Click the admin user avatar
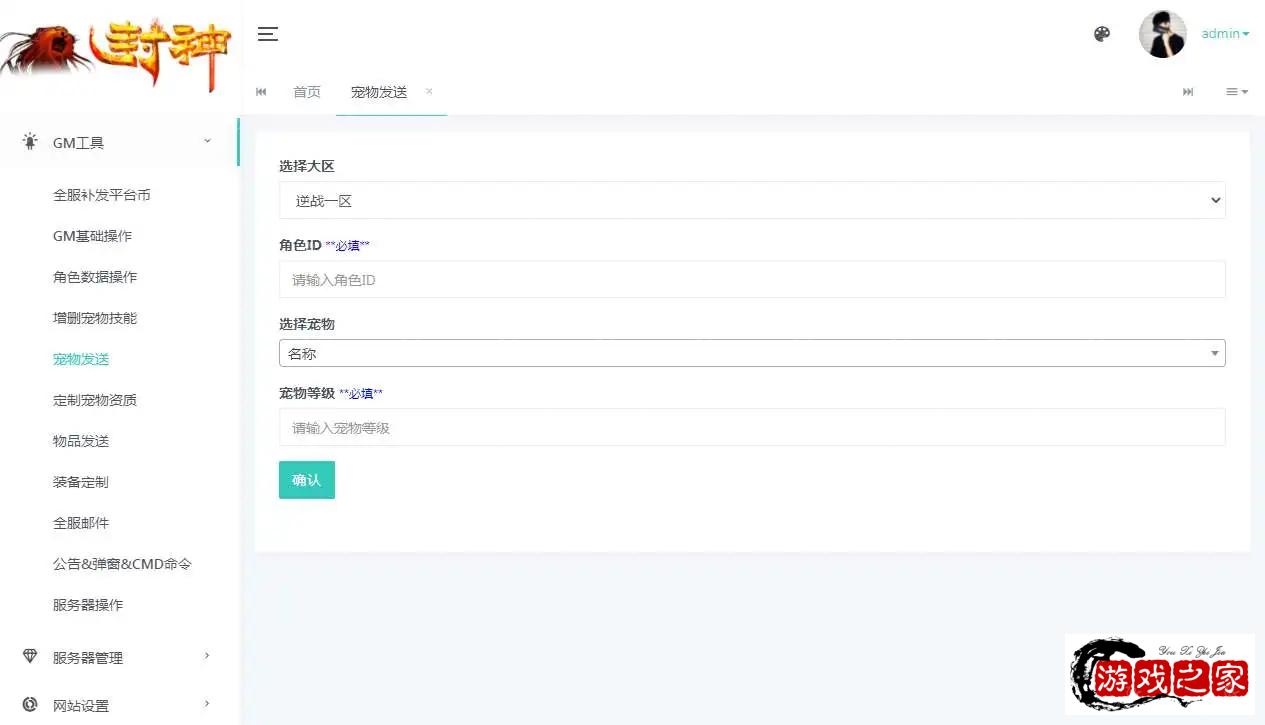This screenshot has width=1265, height=725. point(1162,34)
